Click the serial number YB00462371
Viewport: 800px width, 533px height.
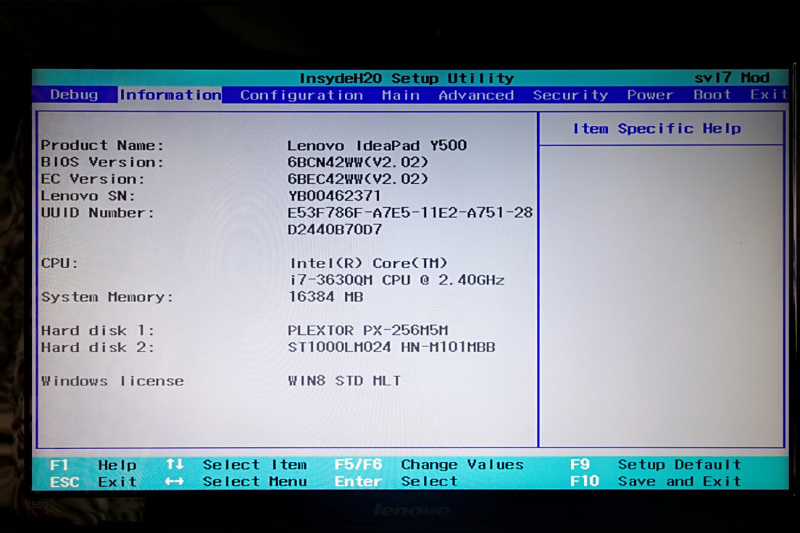point(334,196)
